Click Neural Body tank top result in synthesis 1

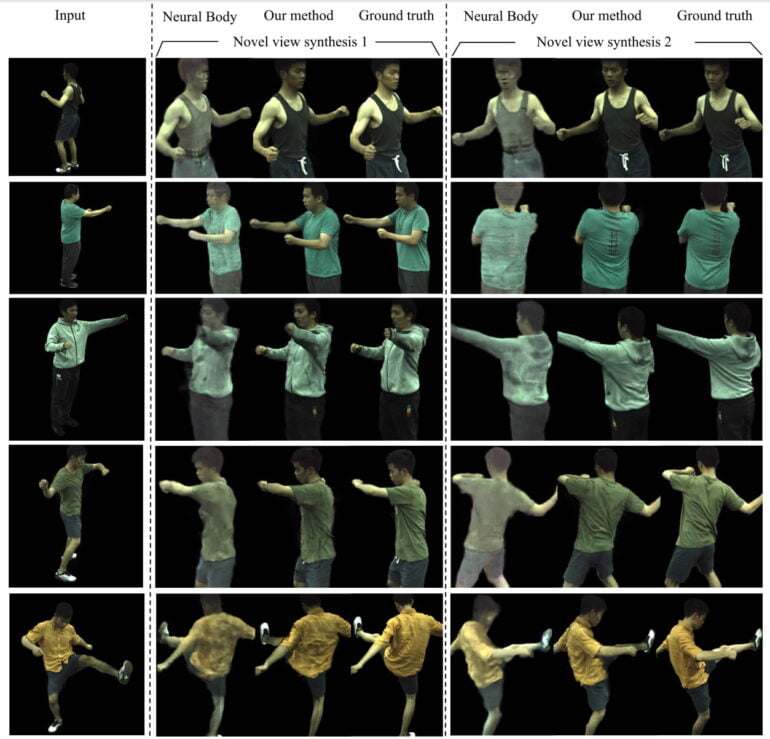click(197, 118)
